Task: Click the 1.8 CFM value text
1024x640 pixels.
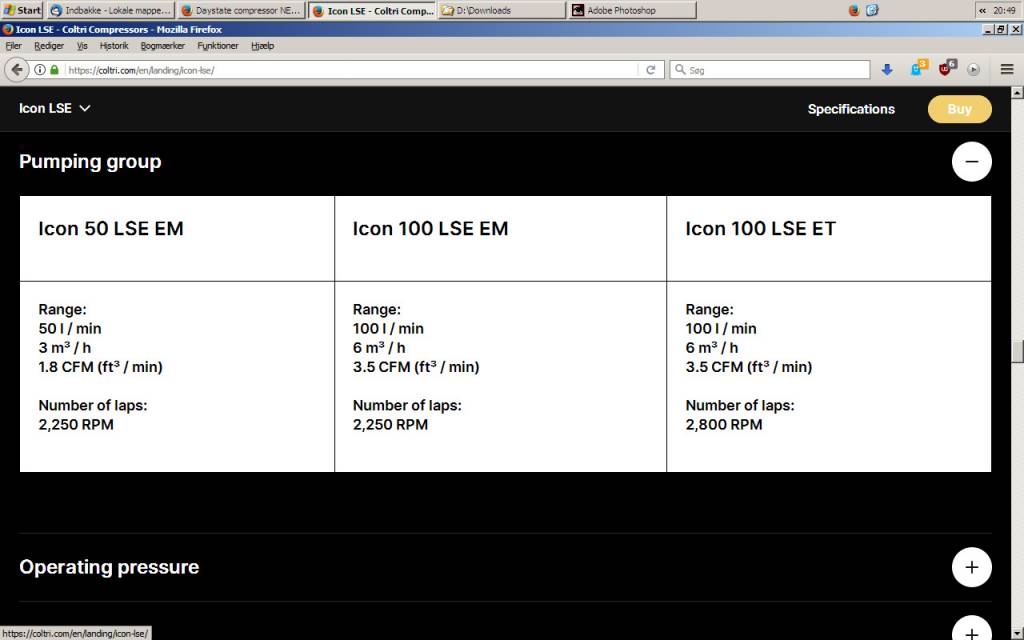Action: point(101,367)
